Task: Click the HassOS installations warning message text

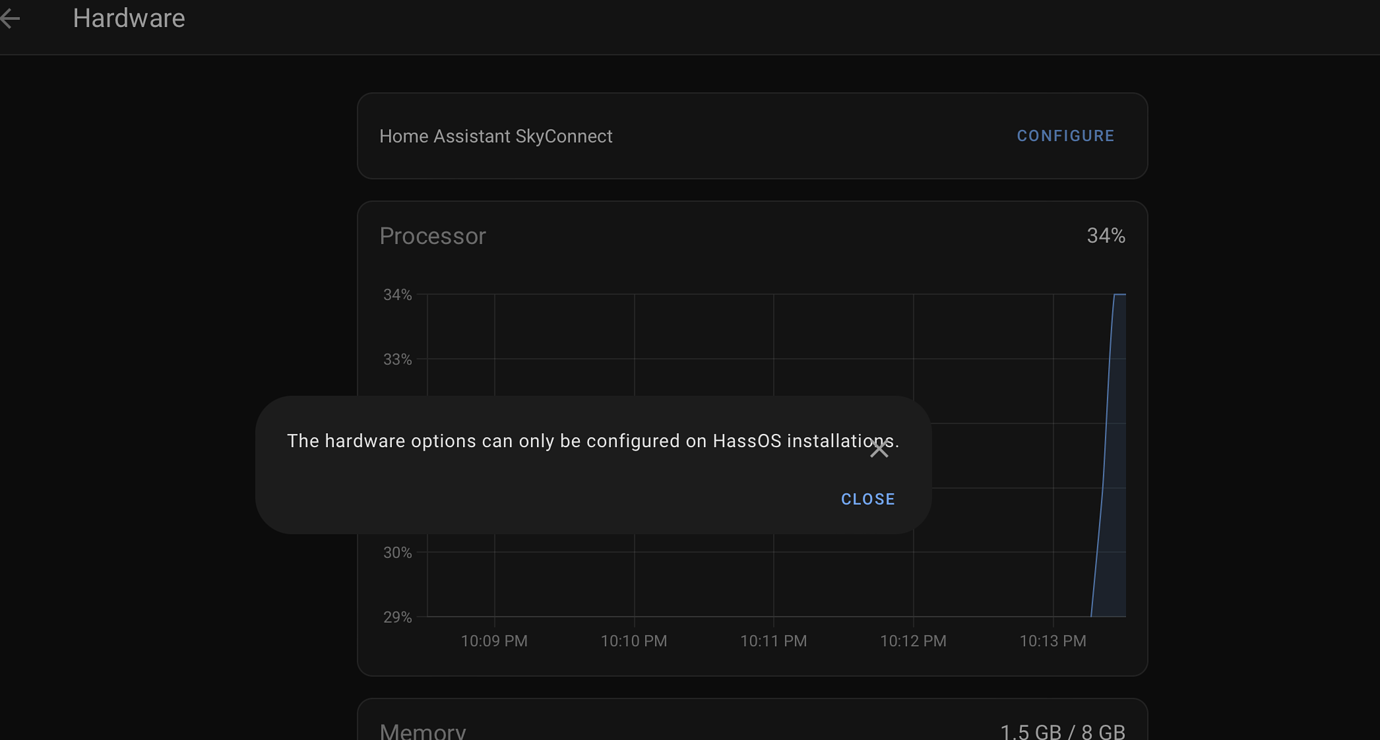Action: pyautogui.click(x=593, y=440)
